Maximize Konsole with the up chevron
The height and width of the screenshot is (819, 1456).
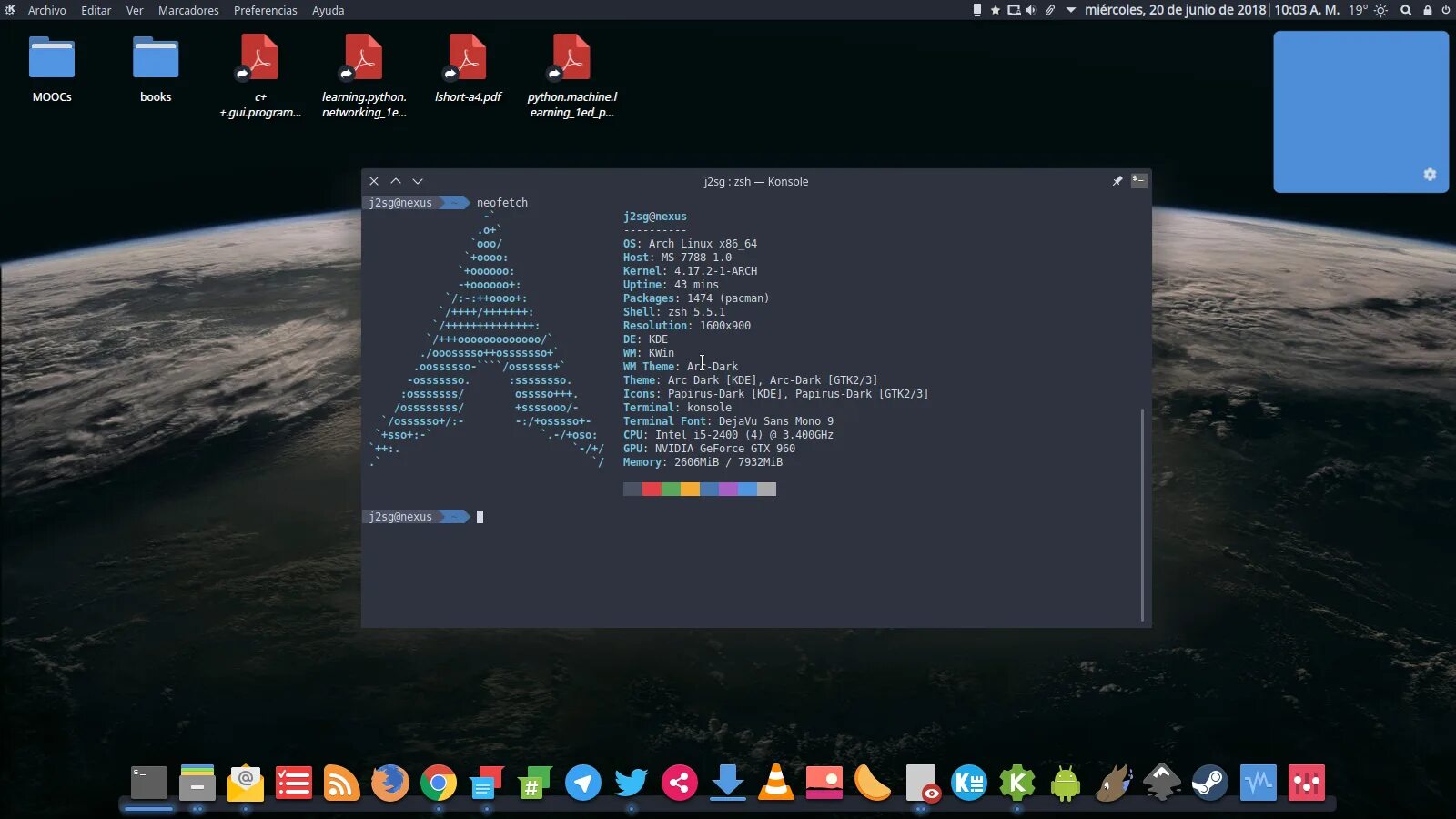(x=396, y=181)
